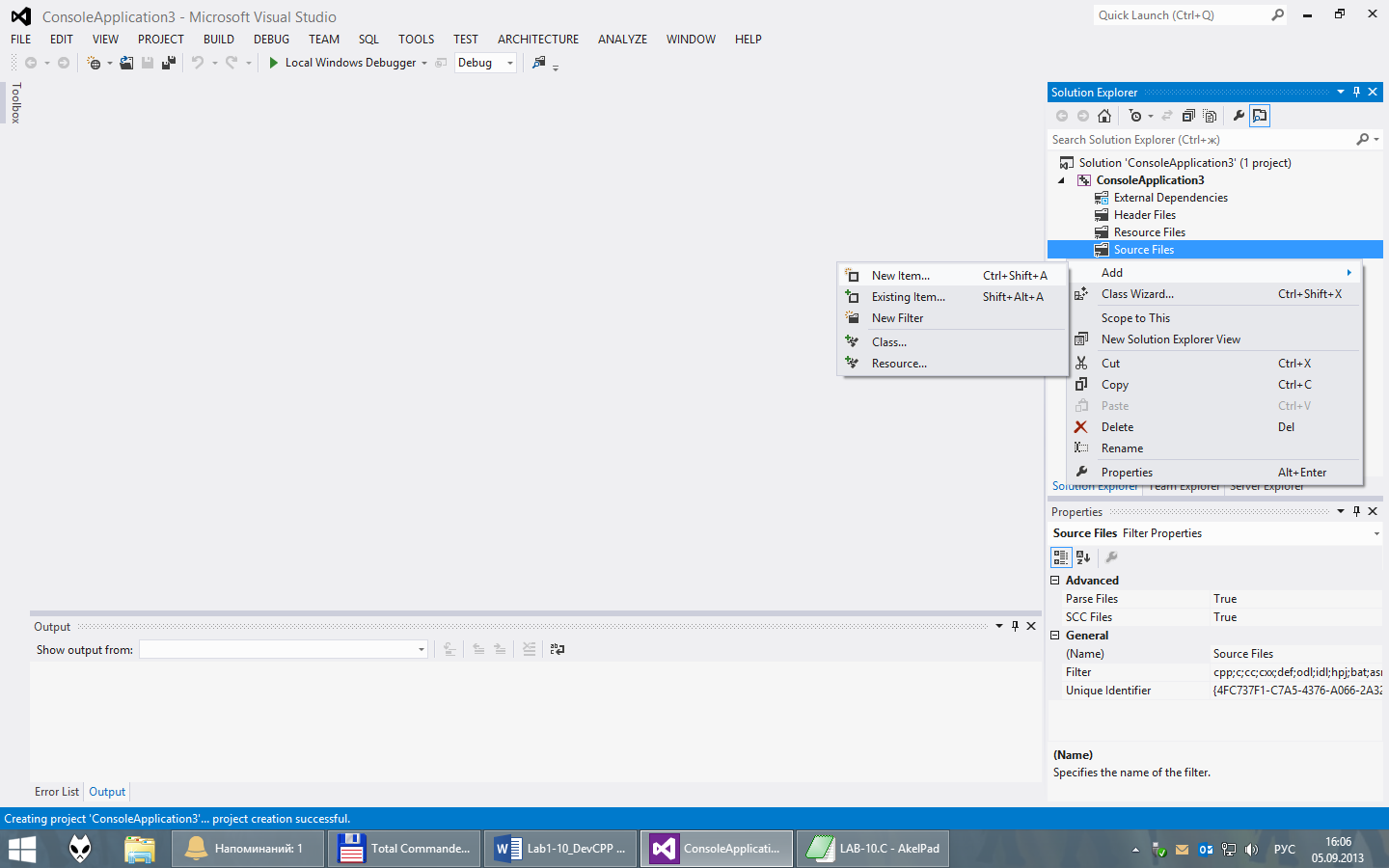Click the Pending Changes Filter clock icon

click(1135, 116)
